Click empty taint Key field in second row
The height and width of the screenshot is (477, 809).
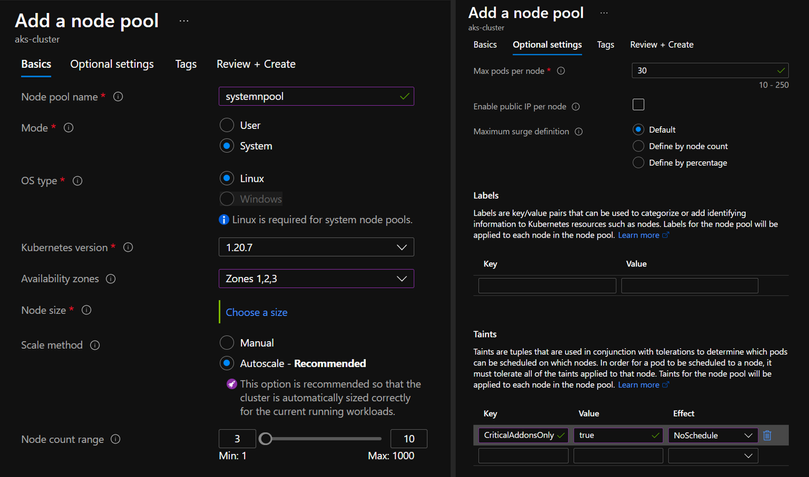(523, 456)
